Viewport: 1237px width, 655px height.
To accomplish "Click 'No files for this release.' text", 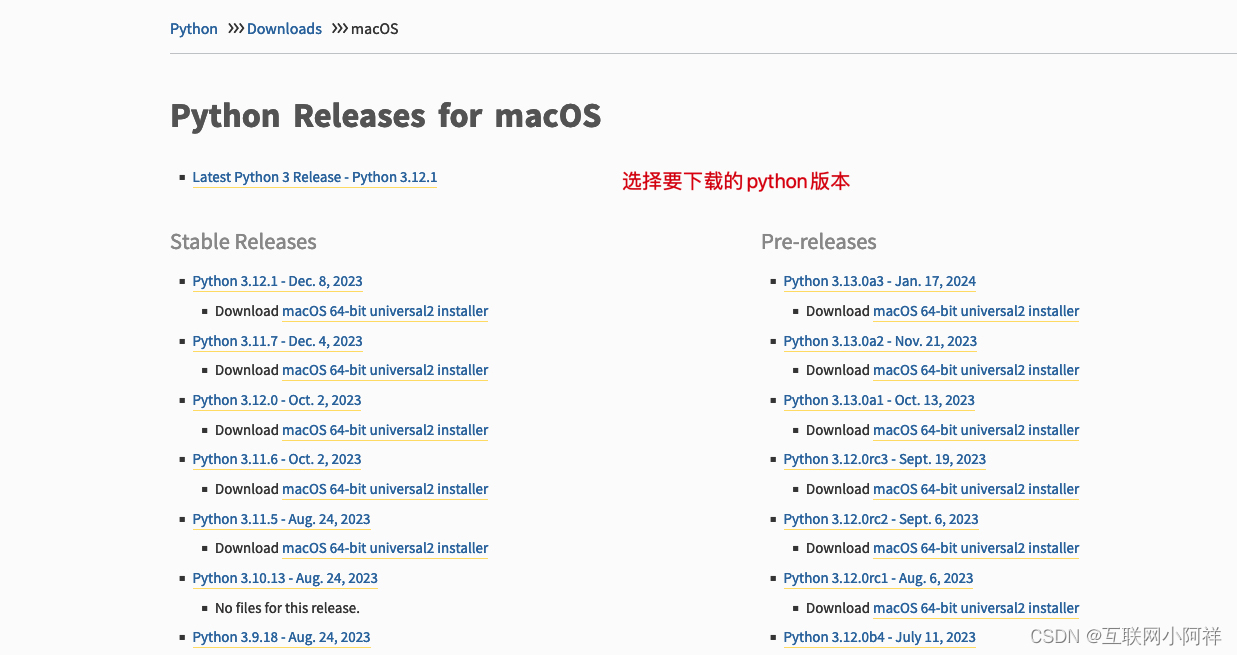I will [x=287, y=608].
